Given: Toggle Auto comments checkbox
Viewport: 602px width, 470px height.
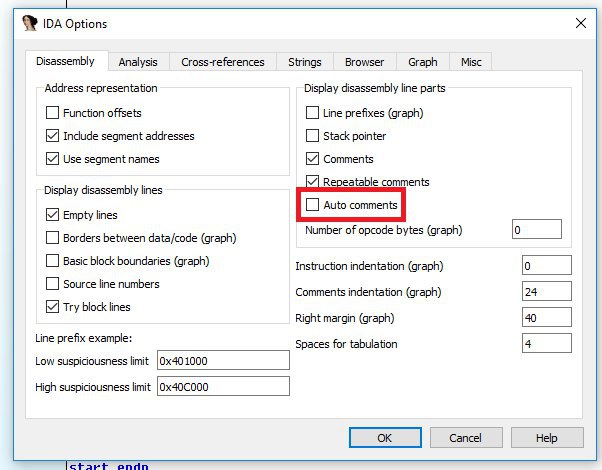Looking at the screenshot, I should point(313,205).
